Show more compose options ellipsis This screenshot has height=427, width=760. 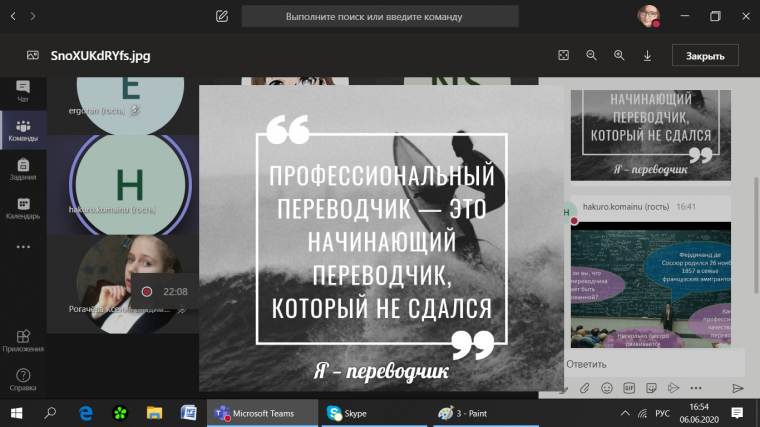696,388
